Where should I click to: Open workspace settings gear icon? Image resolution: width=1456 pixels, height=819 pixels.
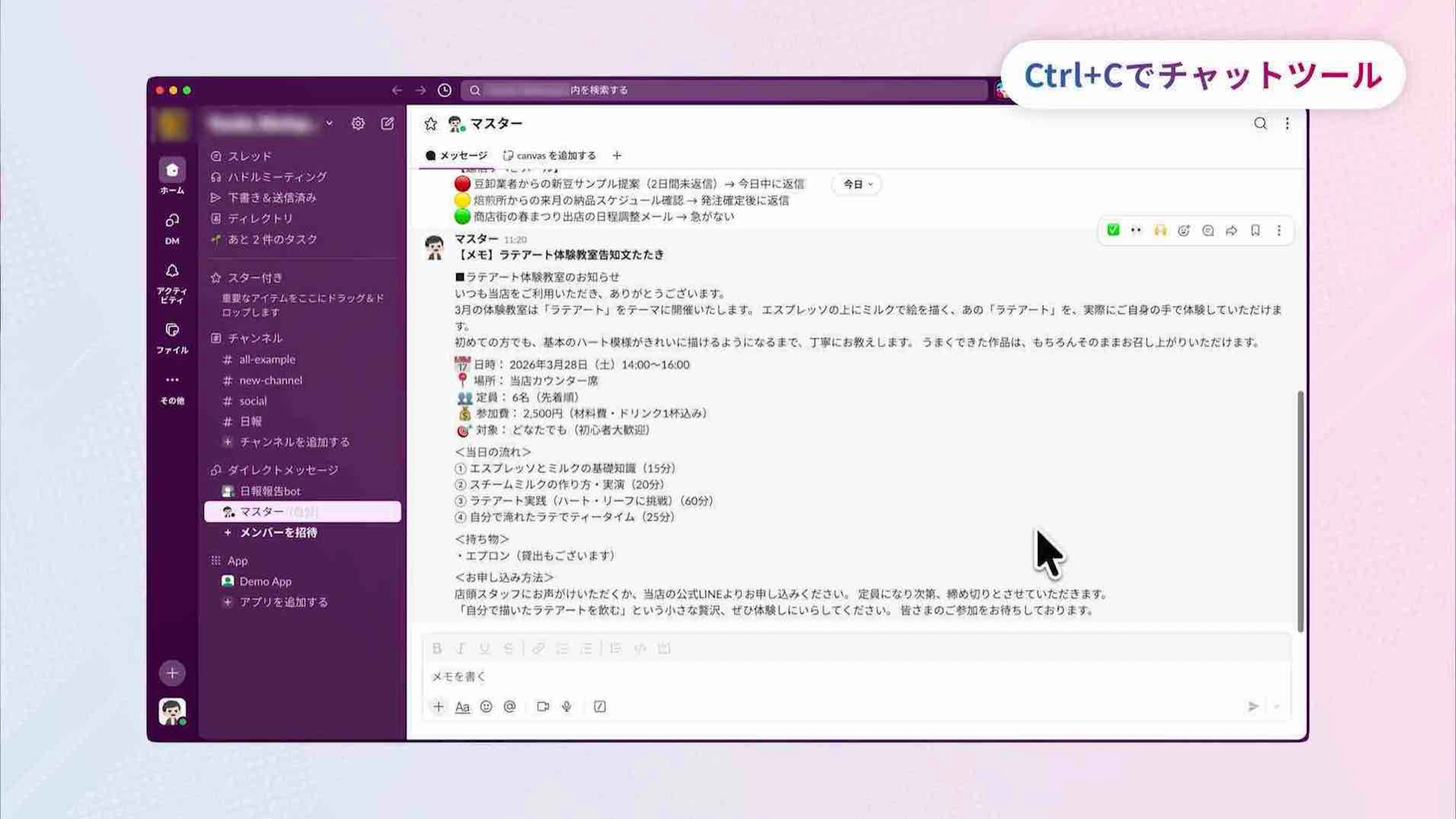[358, 123]
